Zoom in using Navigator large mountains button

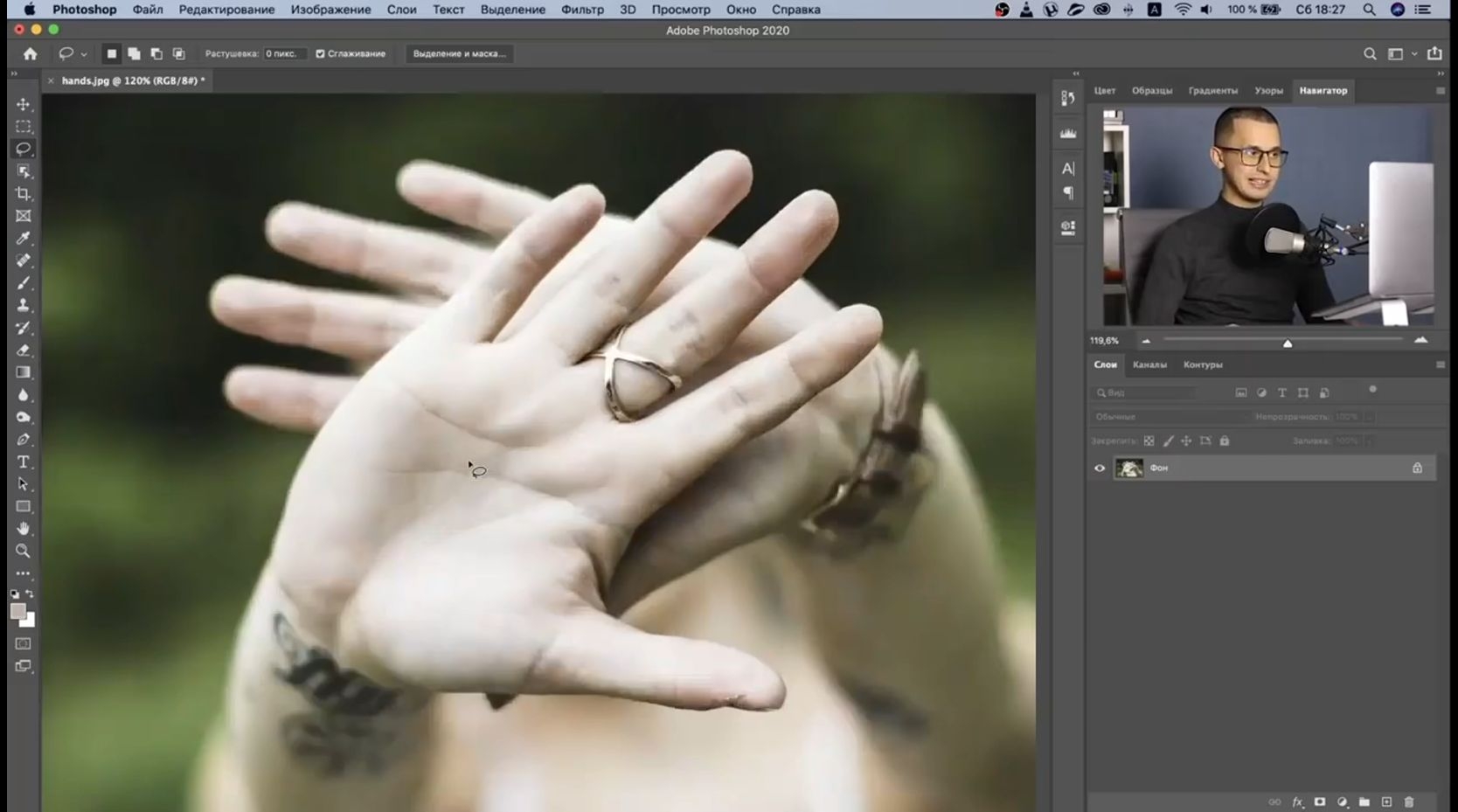[1421, 340]
